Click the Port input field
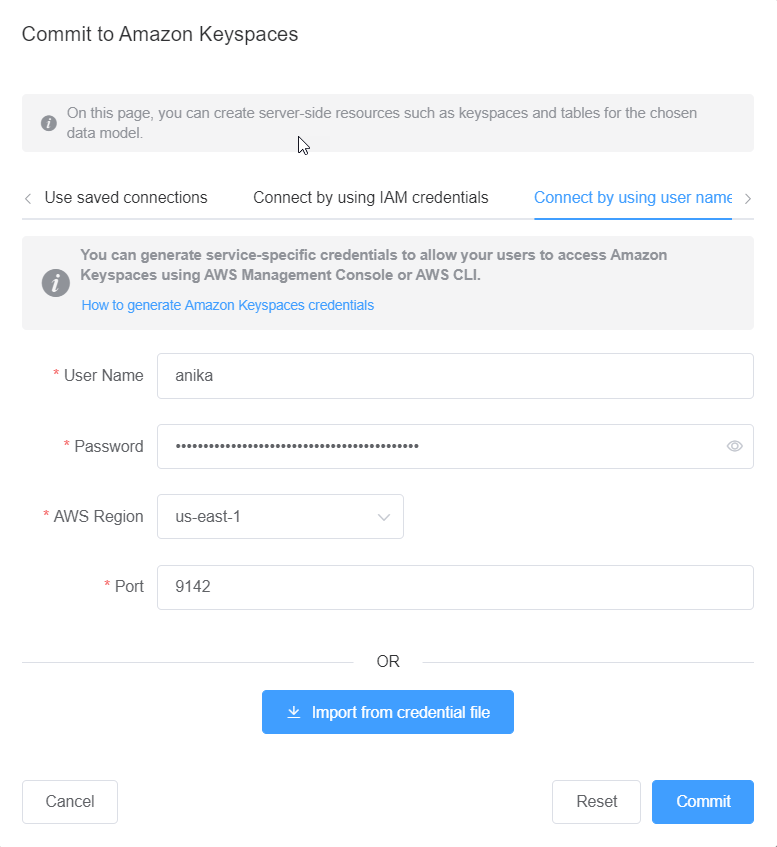The width and height of the screenshot is (777, 847). point(455,587)
